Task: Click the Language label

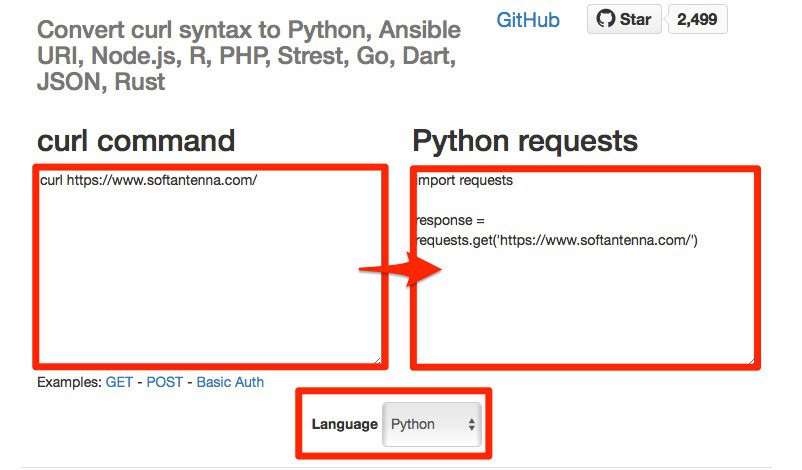Action: tap(344, 424)
